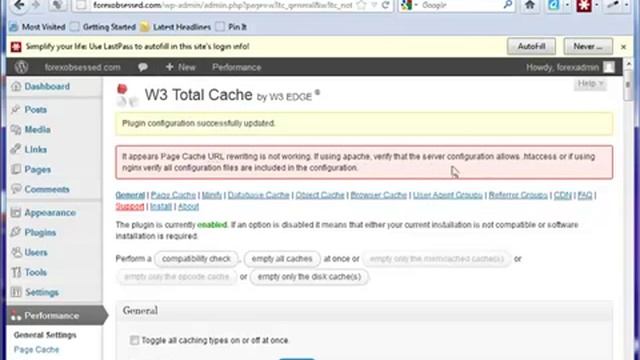Open the Most Visited bookmarks folder
Viewport: 640px width, 360px height.
point(38,27)
